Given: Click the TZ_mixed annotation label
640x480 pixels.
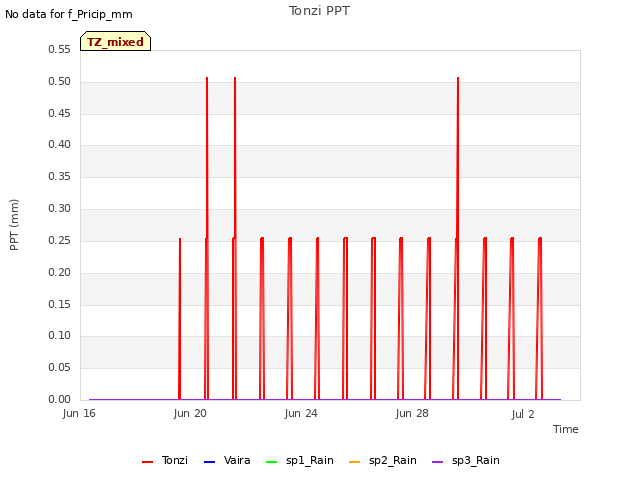Looking at the screenshot, I should pyautogui.click(x=116, y=41).
